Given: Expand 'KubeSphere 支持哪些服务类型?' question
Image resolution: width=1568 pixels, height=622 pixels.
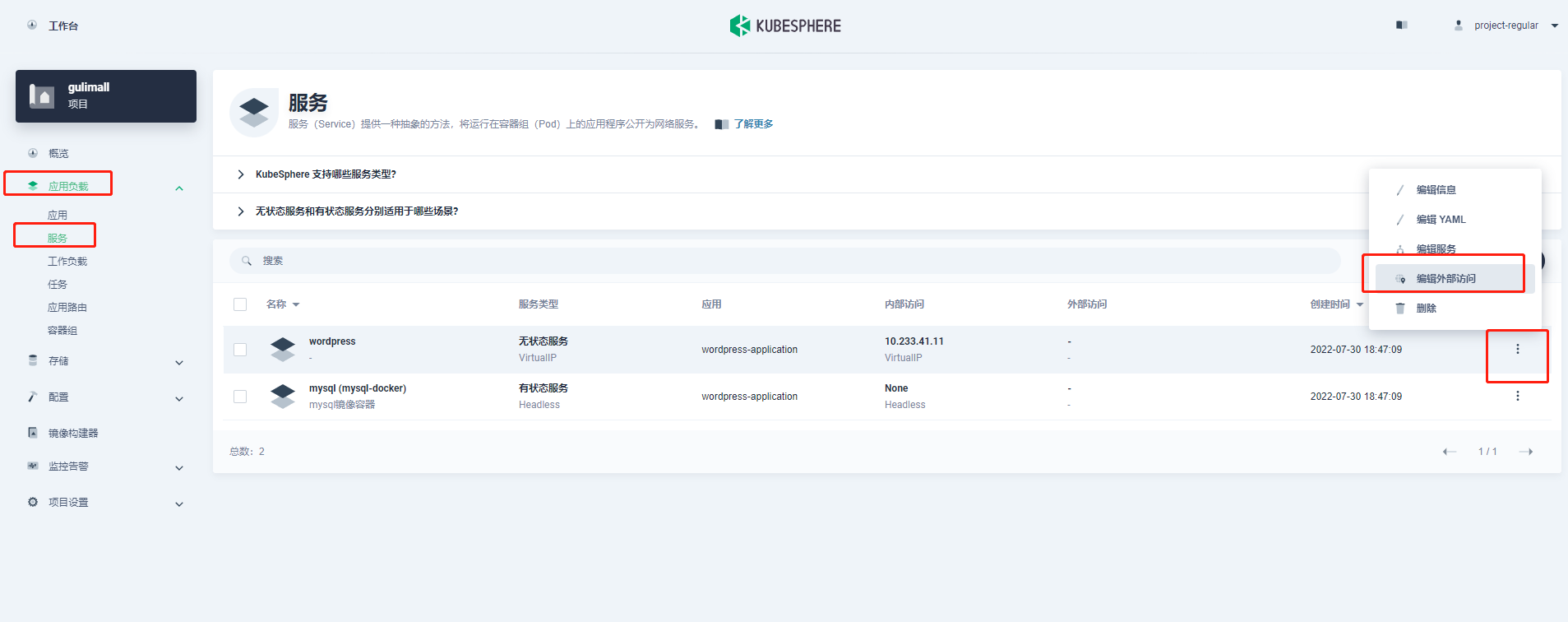Looking at the screenshot, I should pyautogui.click(x=240, y=174).
